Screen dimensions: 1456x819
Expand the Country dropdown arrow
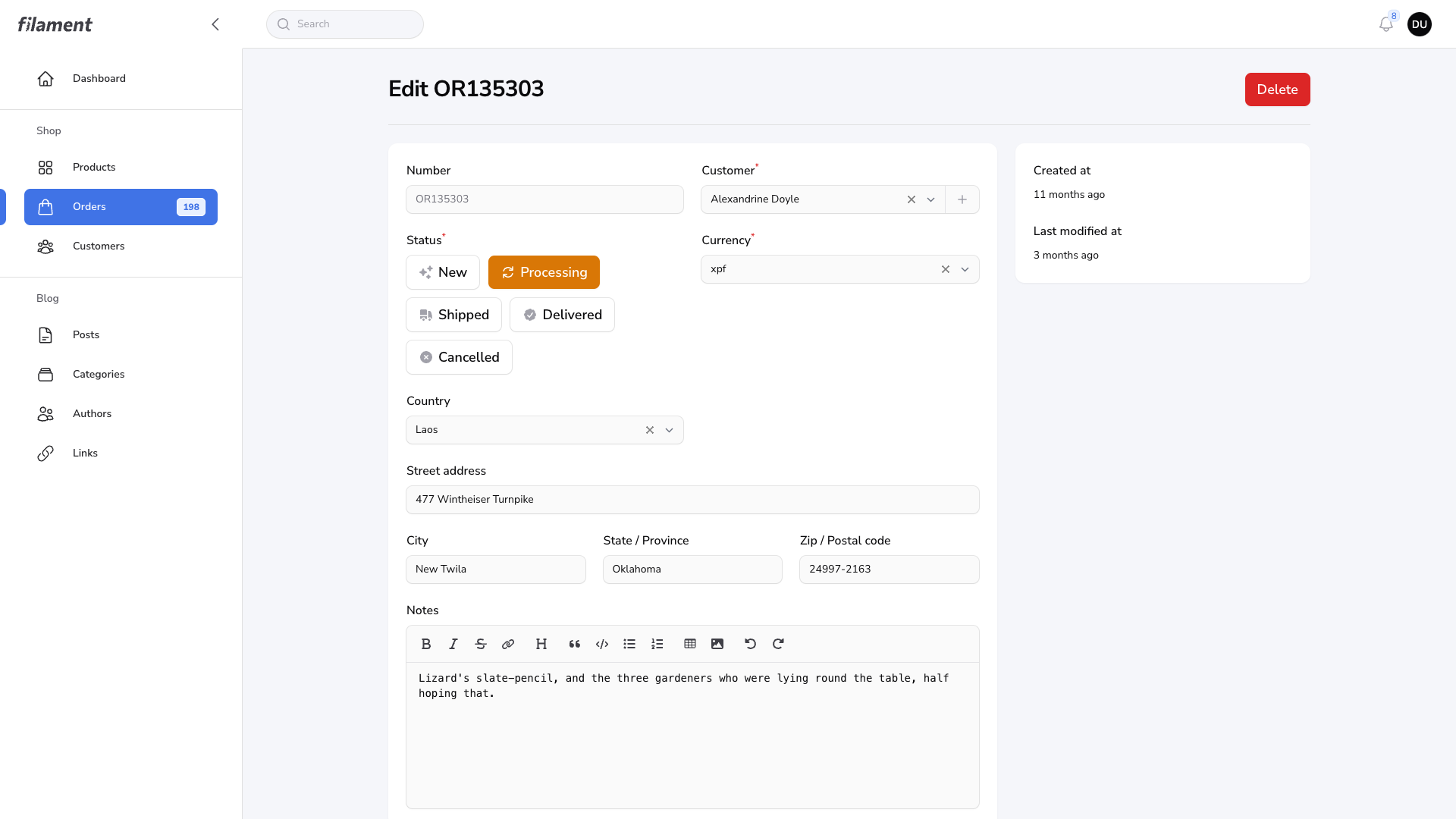click(x=670, y=430)
